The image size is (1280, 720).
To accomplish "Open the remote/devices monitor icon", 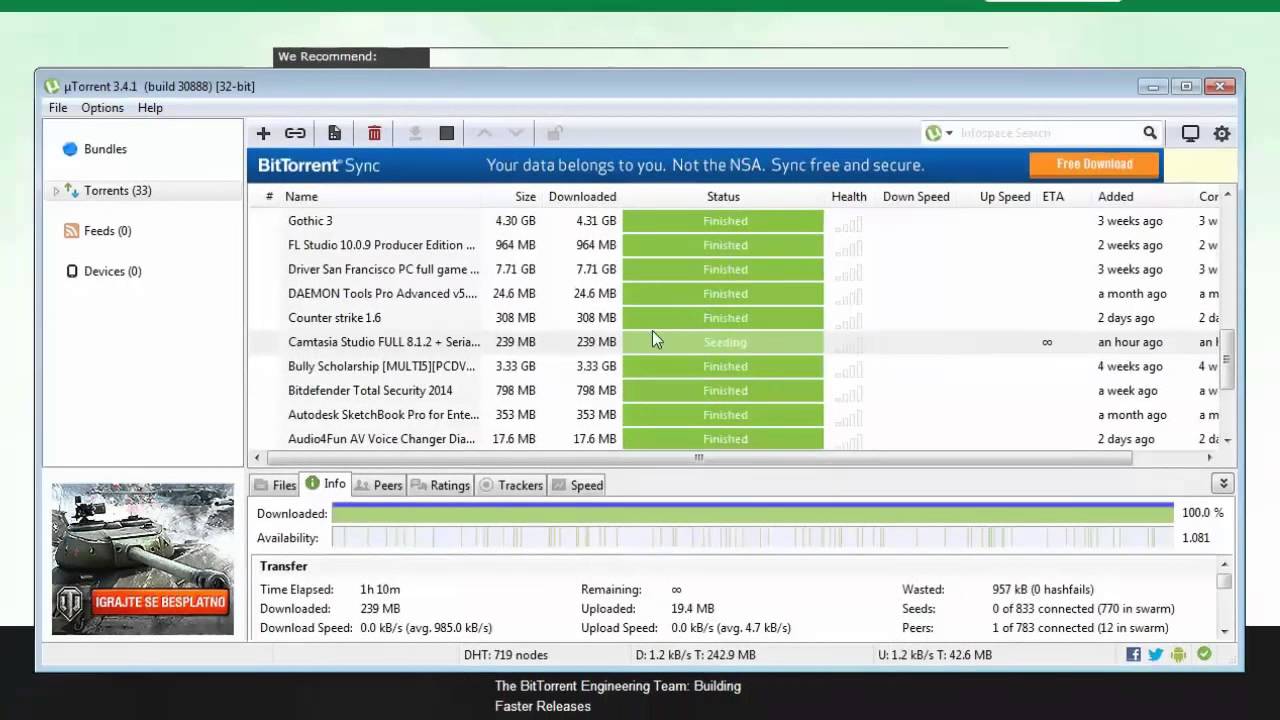I will (x=1190, y=133).
